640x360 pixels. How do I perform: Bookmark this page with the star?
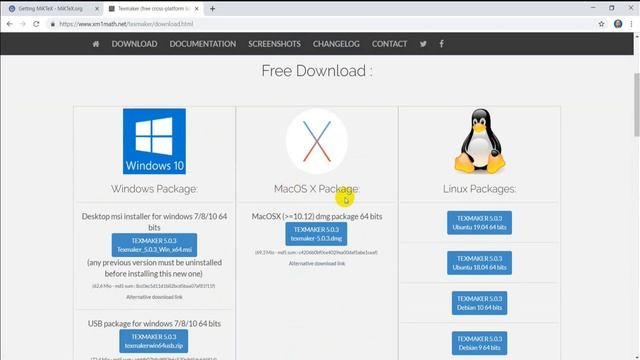click(x=601, y=24)
